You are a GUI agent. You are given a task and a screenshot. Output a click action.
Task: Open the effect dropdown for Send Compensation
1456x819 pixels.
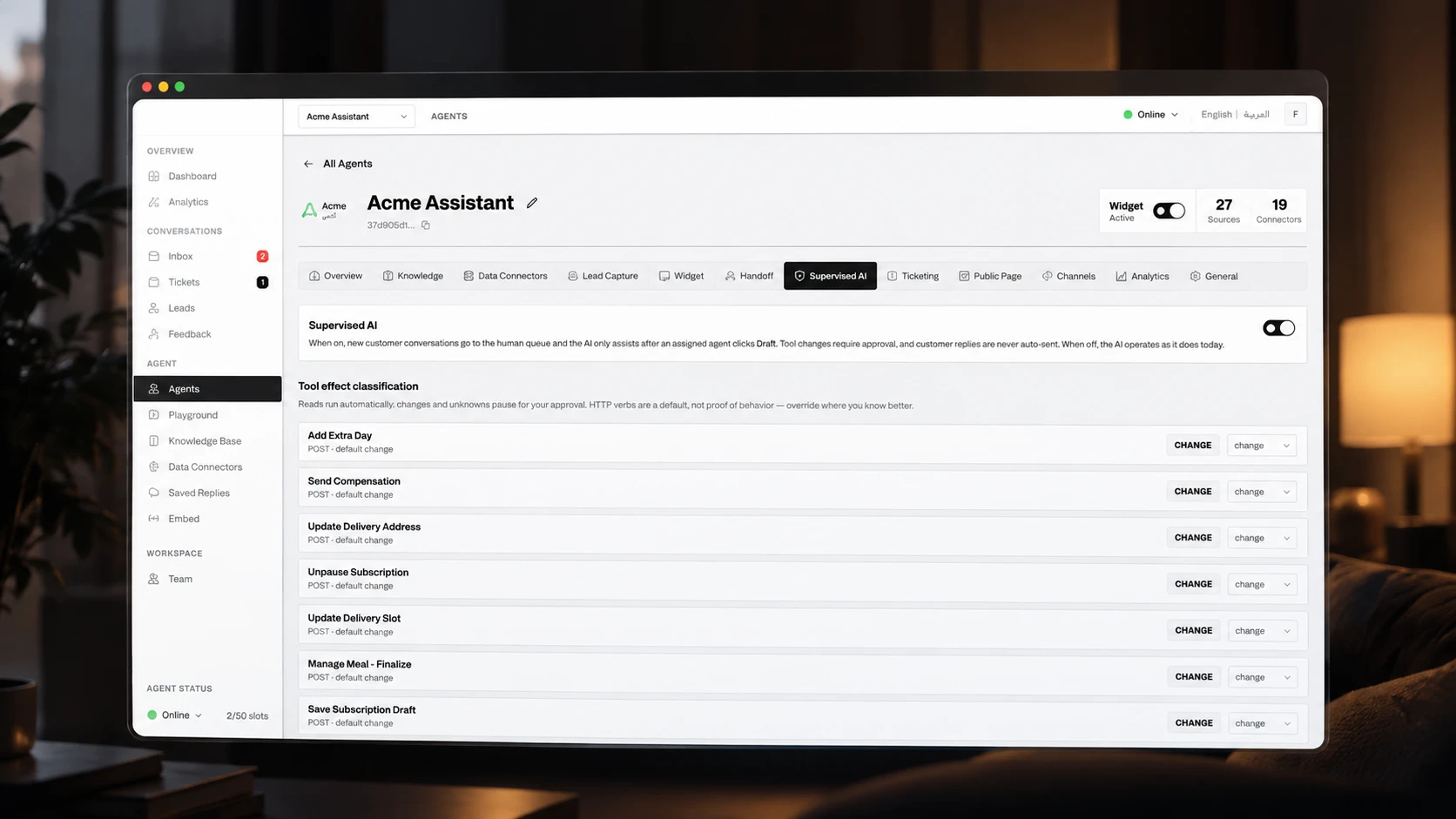tap(1262, 492)
